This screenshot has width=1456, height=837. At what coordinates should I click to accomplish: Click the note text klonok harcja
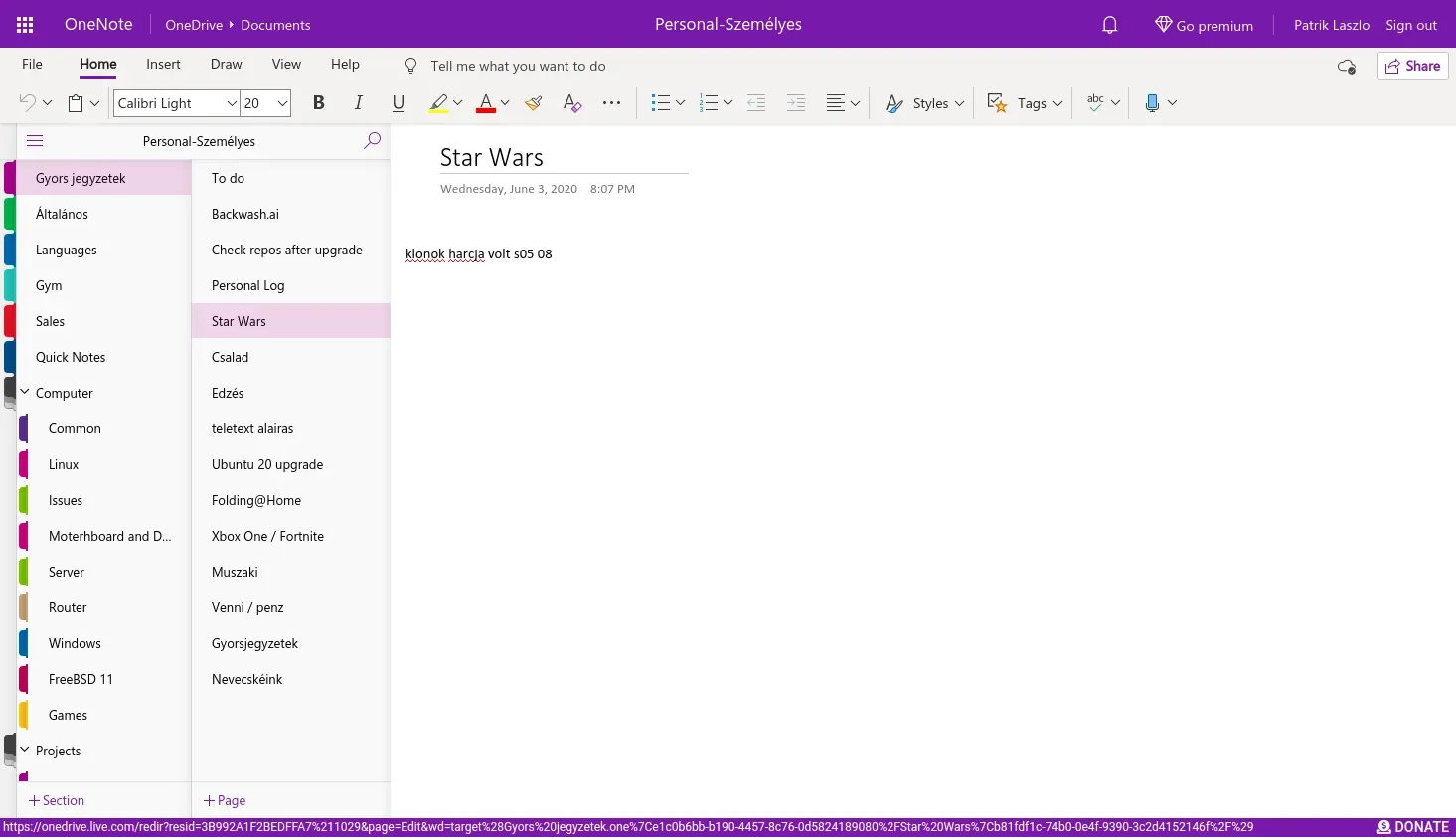click(x=445, y=253)
